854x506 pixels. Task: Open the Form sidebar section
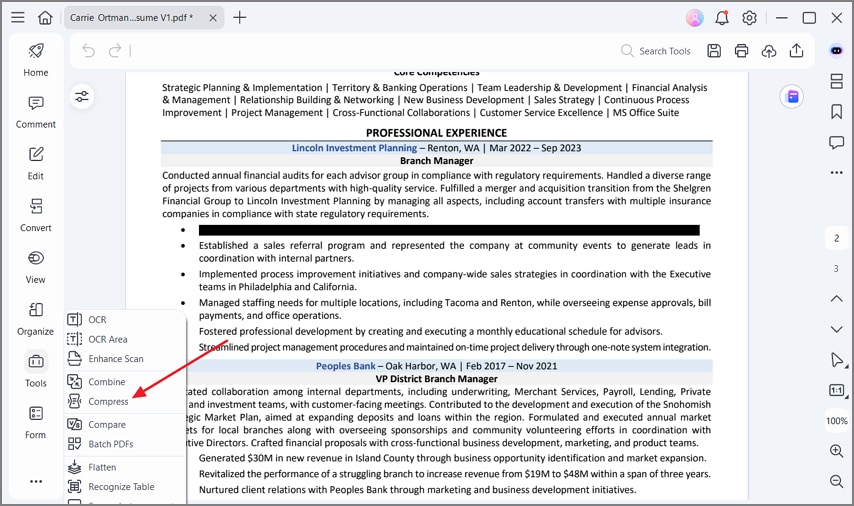coord(36,422)
